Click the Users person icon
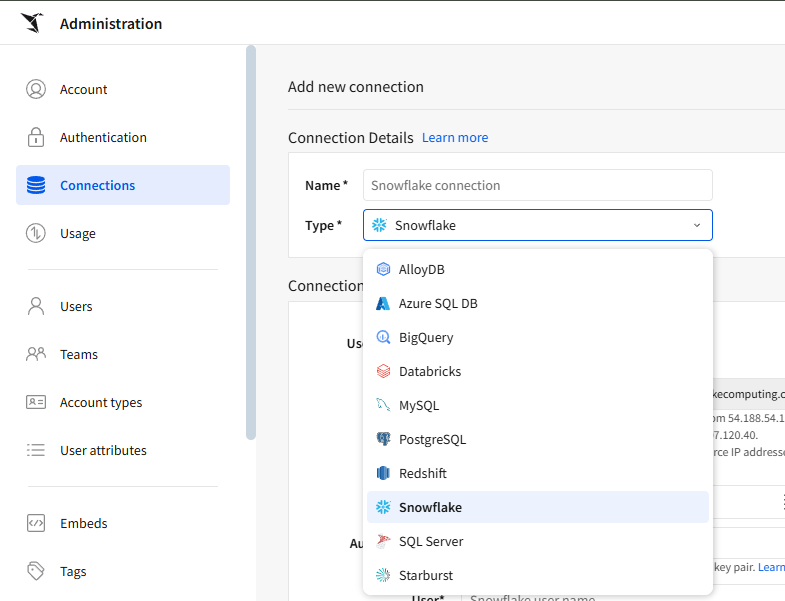The image size is (785, 601). 36,306
